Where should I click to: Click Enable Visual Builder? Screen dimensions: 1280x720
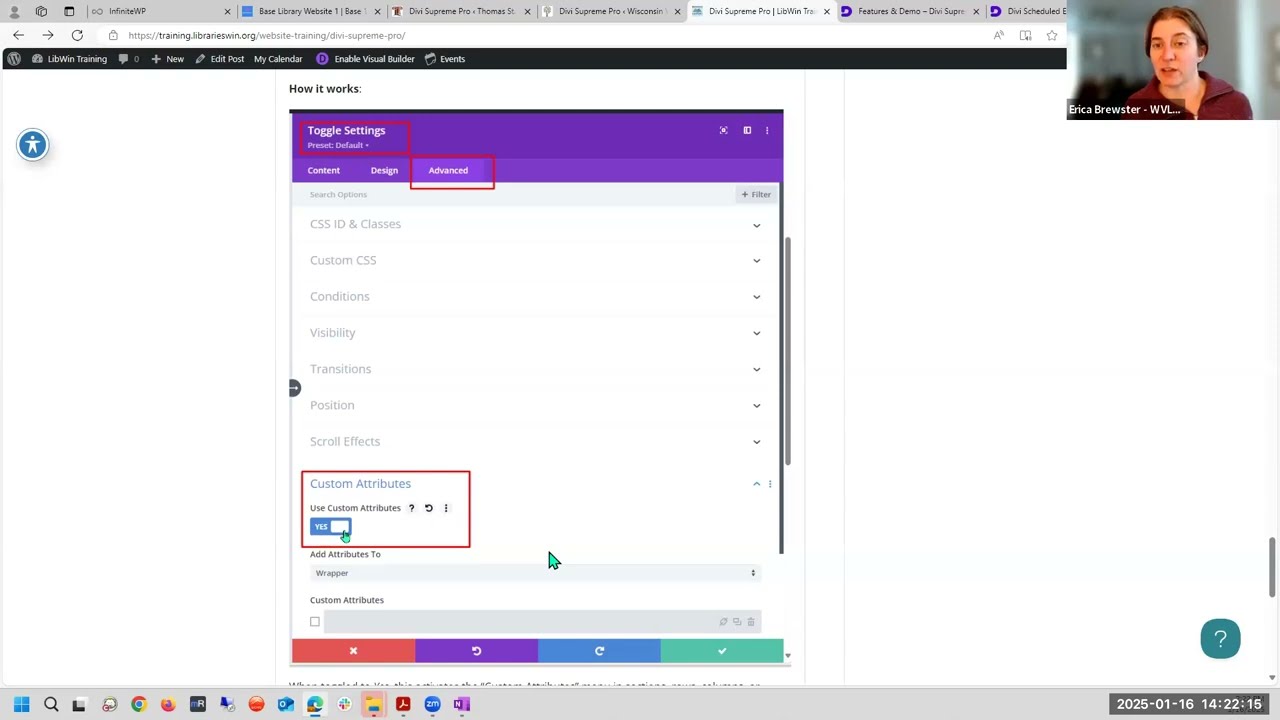[365, 59]
